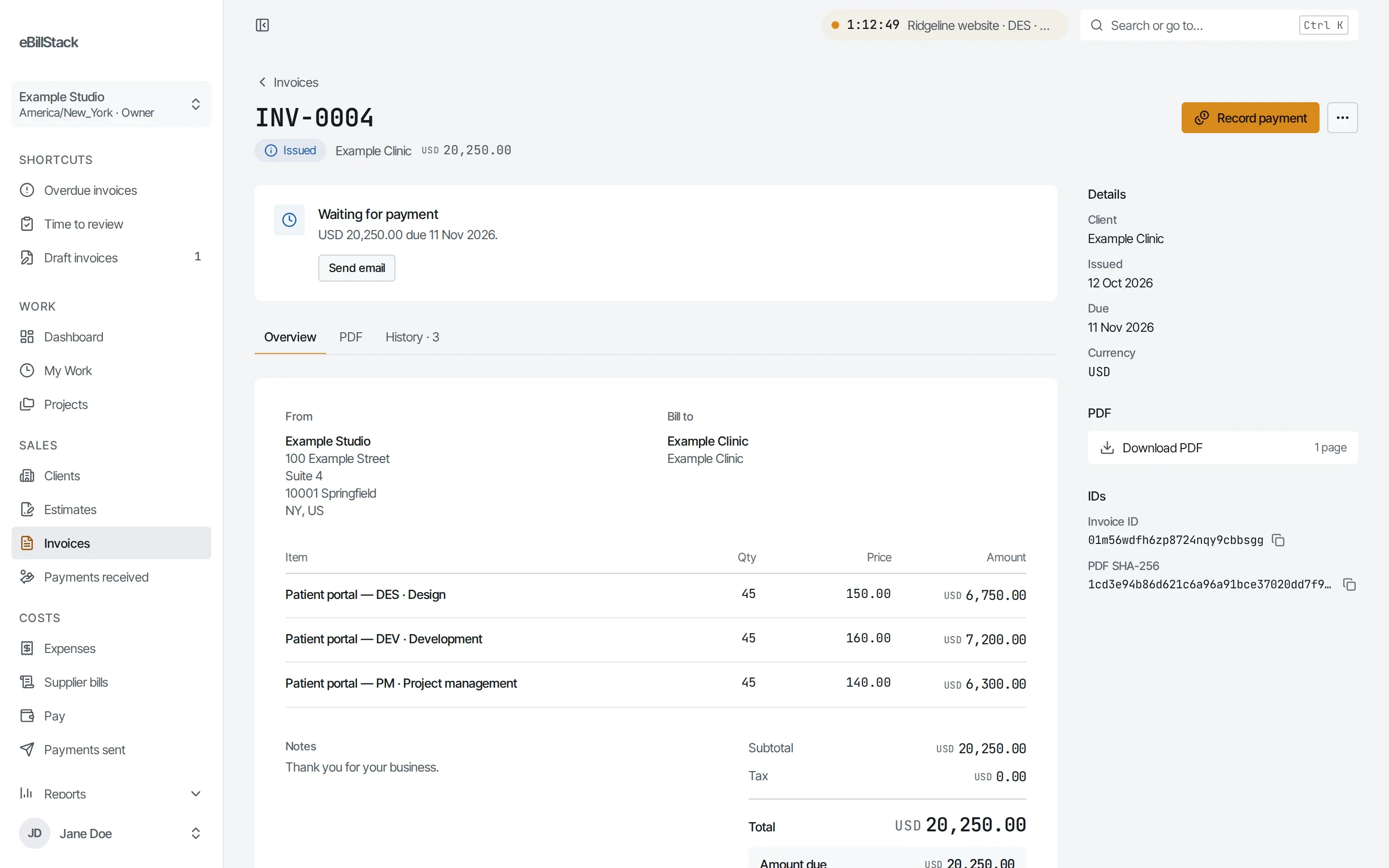Open Jane Doe user menu

[111, 834]
